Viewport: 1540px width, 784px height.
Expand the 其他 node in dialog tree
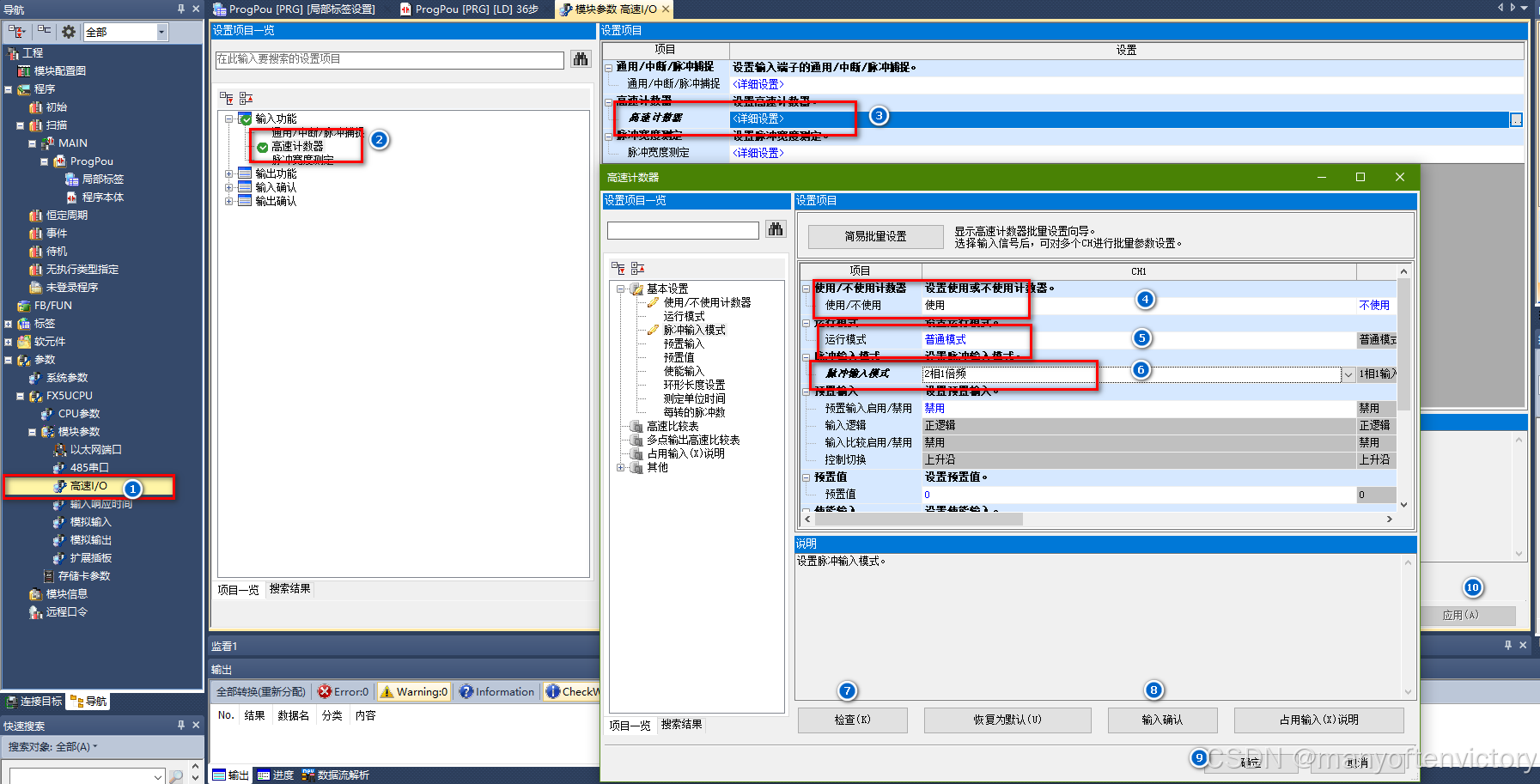(x=621, y=468)
